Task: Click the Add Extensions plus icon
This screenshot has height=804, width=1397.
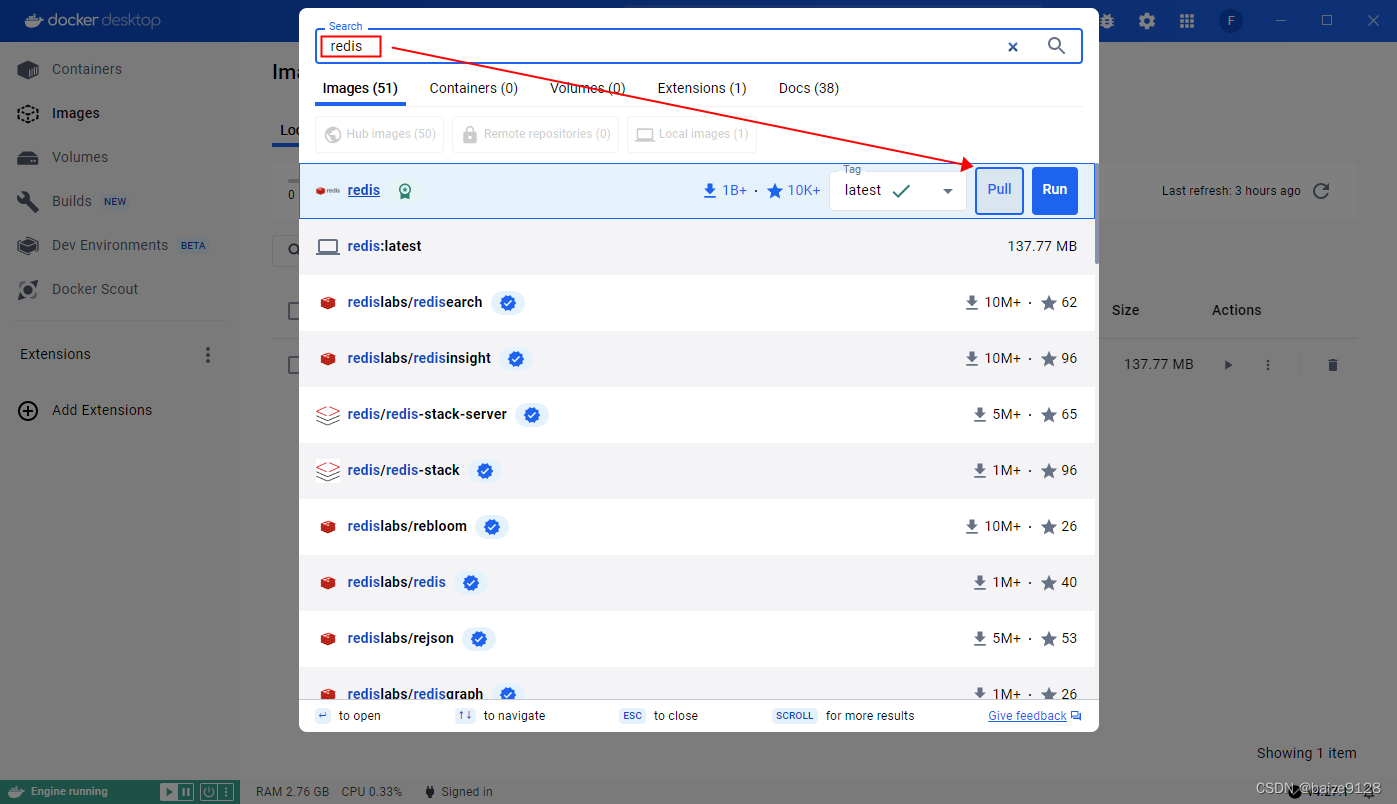Action: coord(29,410)
